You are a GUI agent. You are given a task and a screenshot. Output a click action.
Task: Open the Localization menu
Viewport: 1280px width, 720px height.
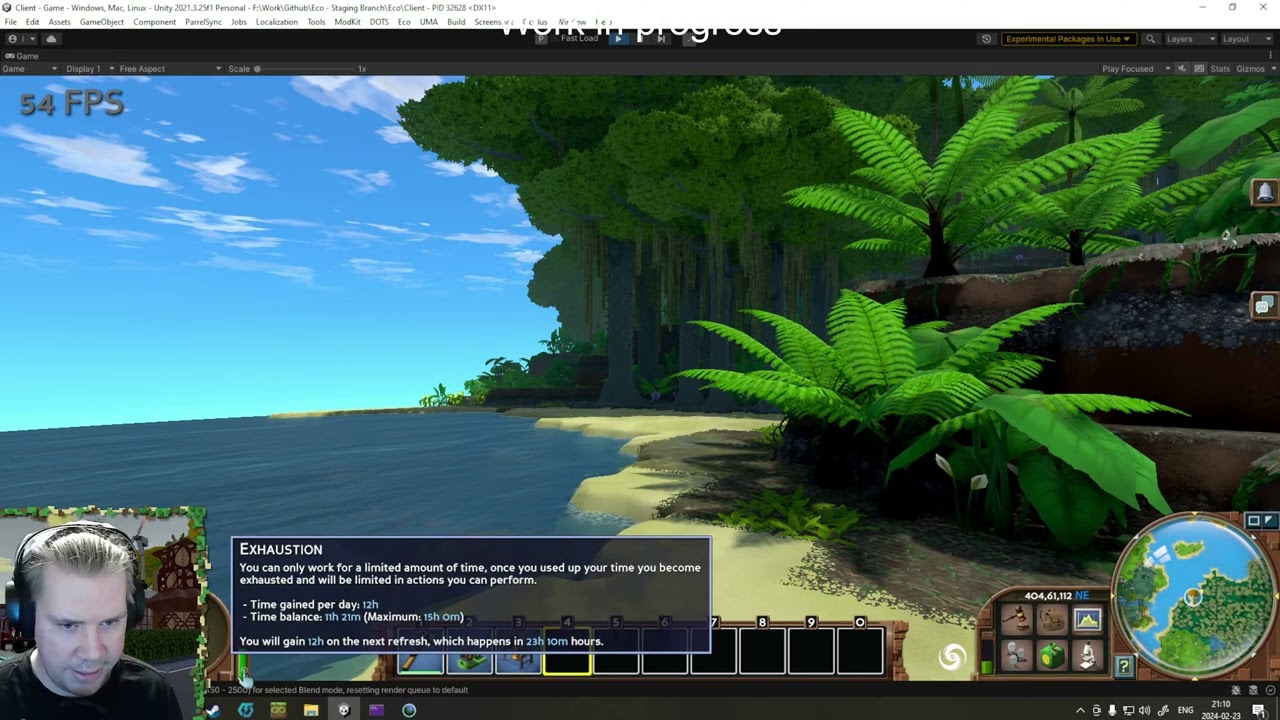click(277, 22)
